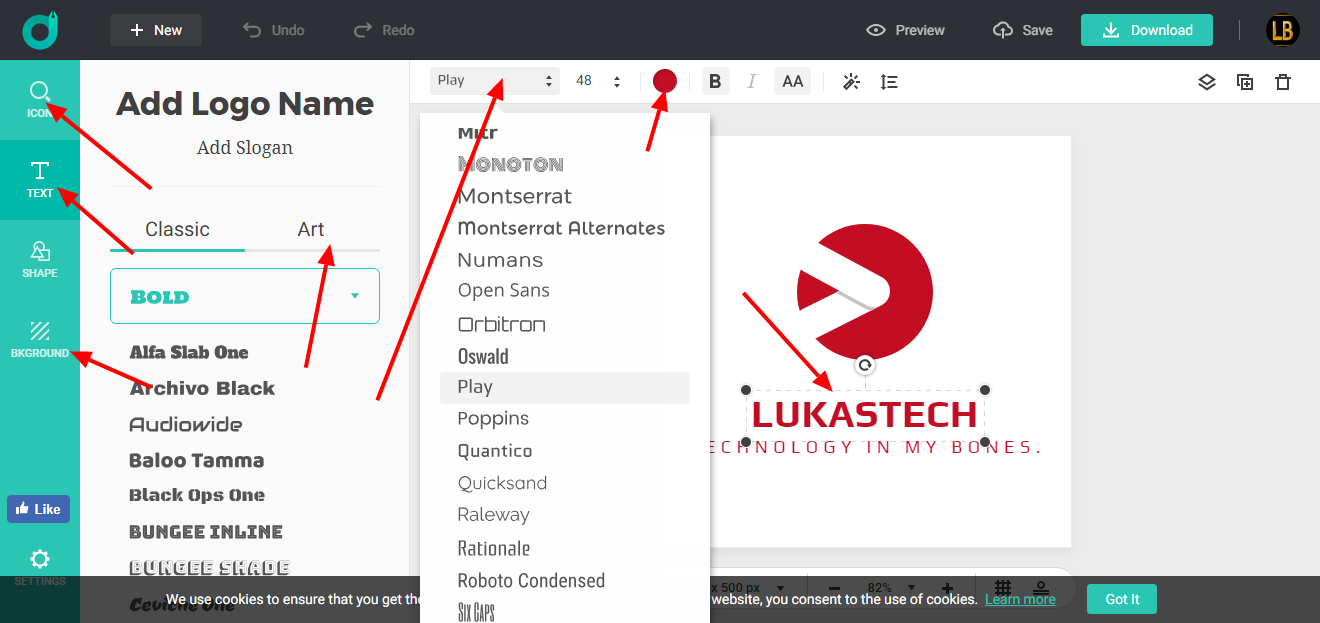Save the logo to cloud
Viewport: 1320px width, 623px height.
click(x=1023, y=30)
